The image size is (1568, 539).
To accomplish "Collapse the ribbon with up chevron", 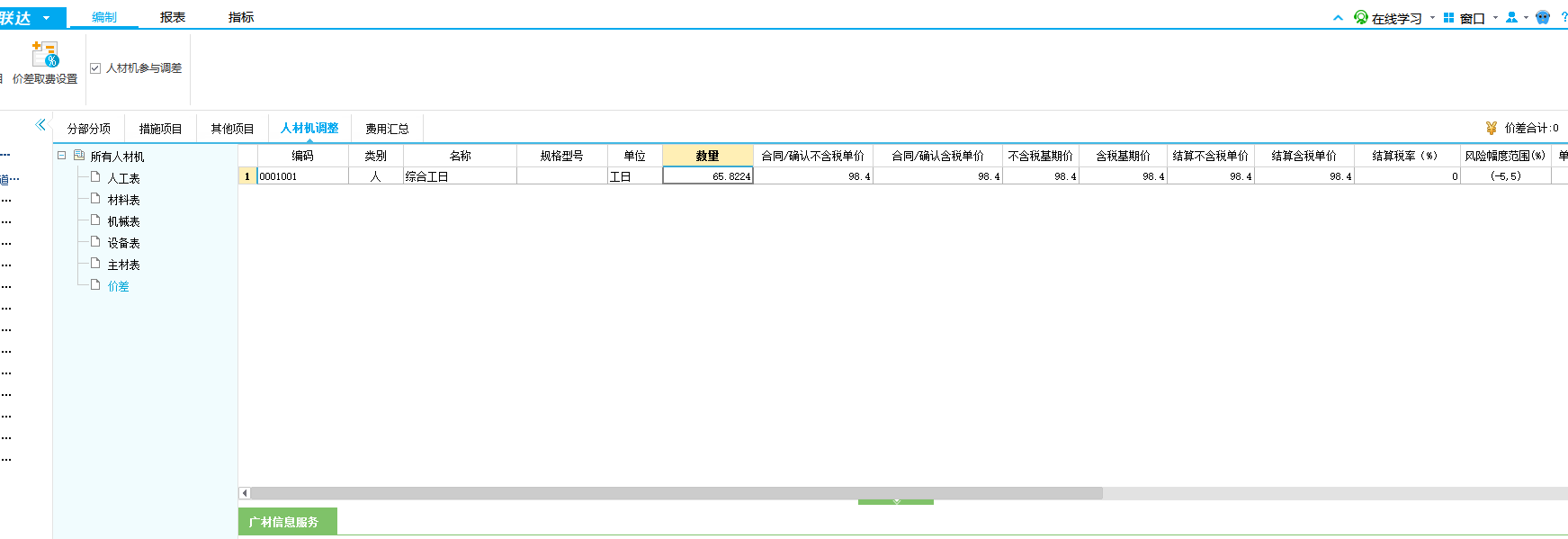I will (1338, 17).
